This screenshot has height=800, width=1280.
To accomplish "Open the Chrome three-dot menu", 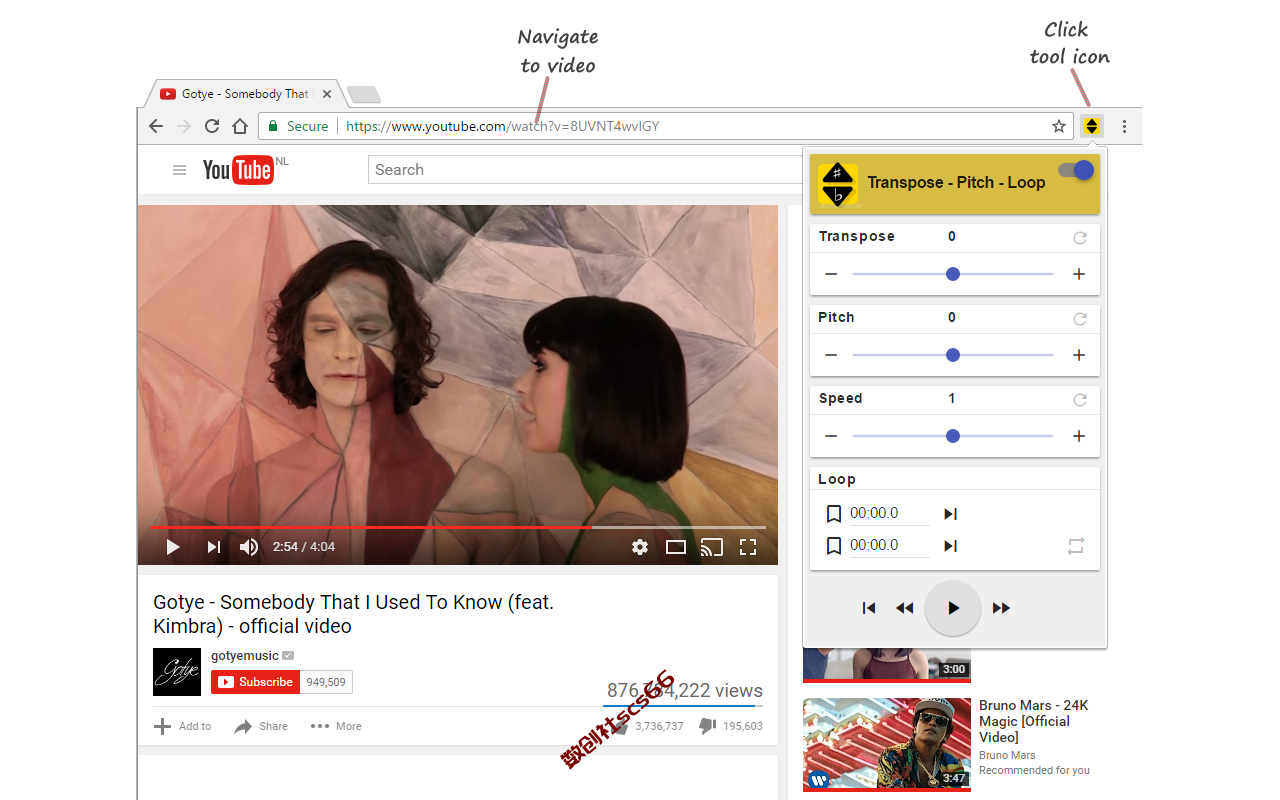I will 1125,126.
